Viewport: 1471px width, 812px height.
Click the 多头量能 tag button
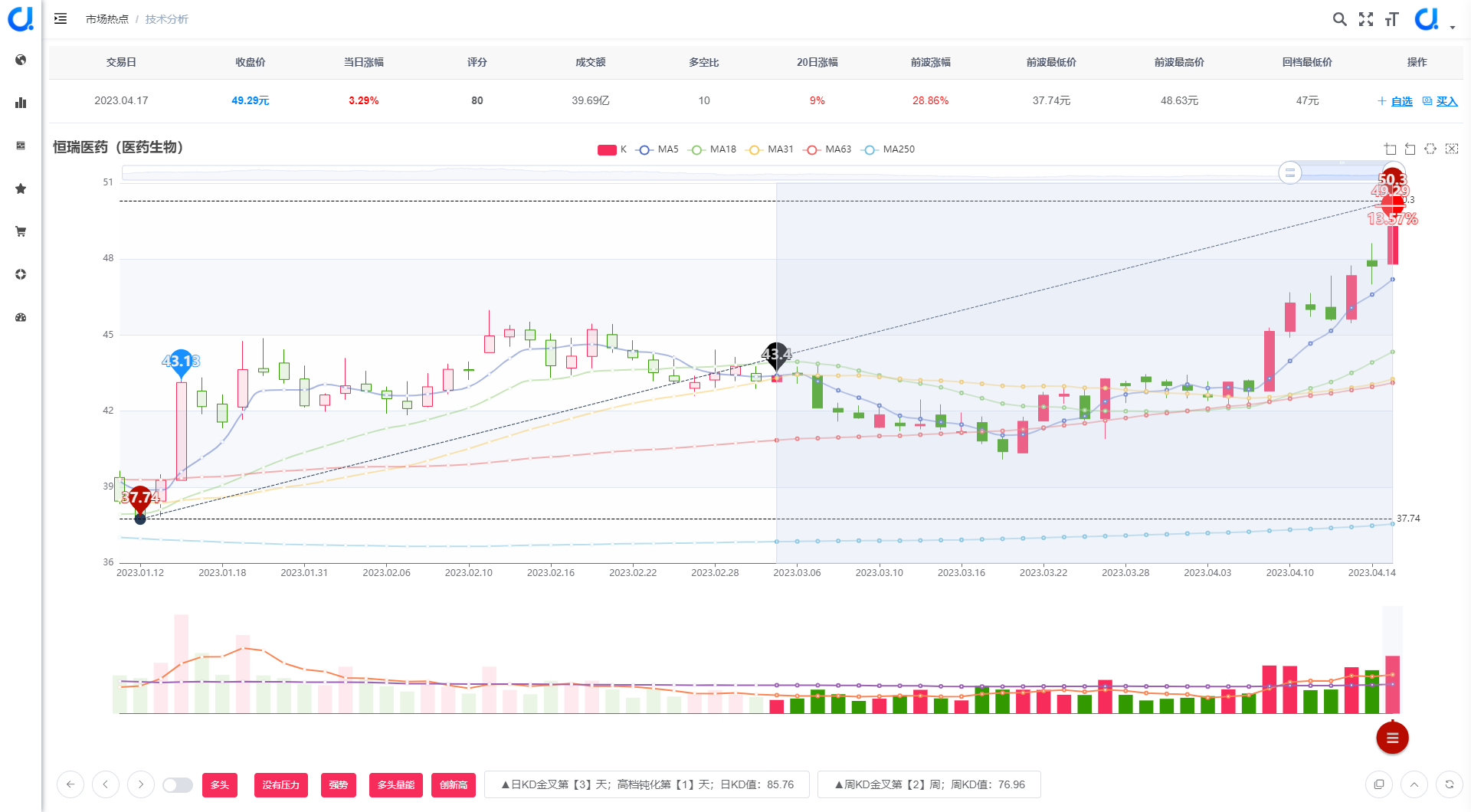click(396, 785)
